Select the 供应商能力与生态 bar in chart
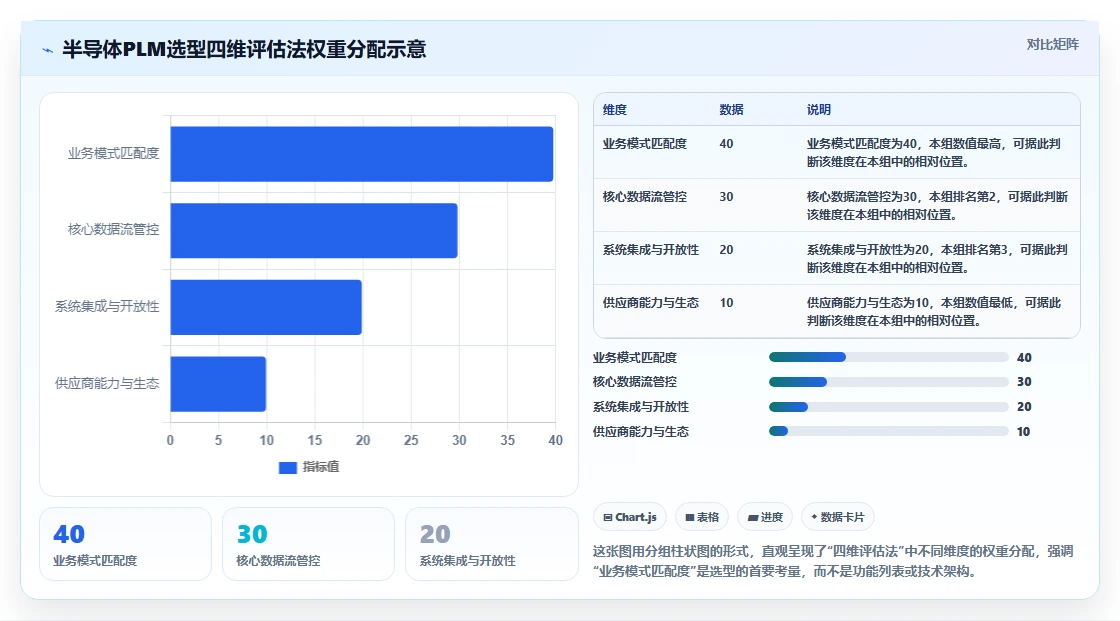Viewport: 1120px width, 621px height. (218, 384)
